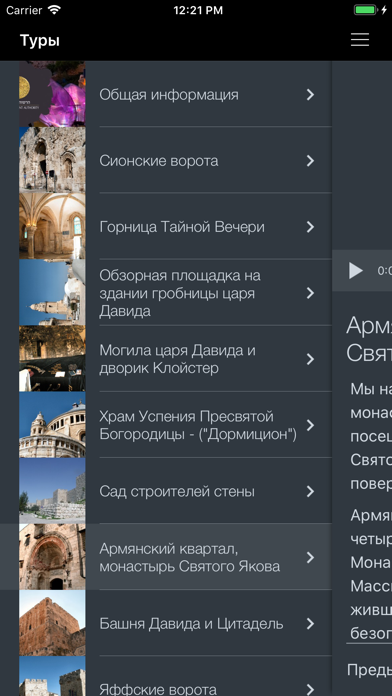Expand chevron for Могила царя Давида
The image size is (392, 696).
click(x=310, y=359)
